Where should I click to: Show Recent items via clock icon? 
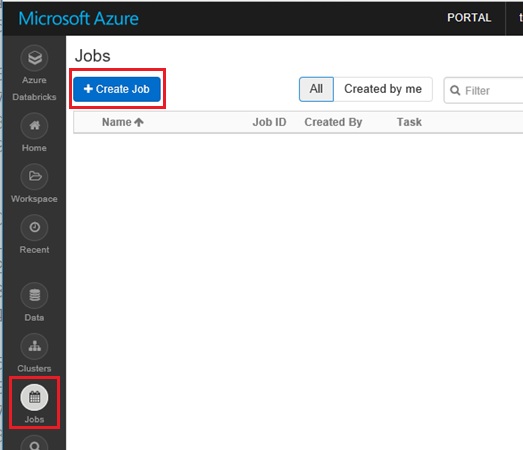(x=34, y=227)
